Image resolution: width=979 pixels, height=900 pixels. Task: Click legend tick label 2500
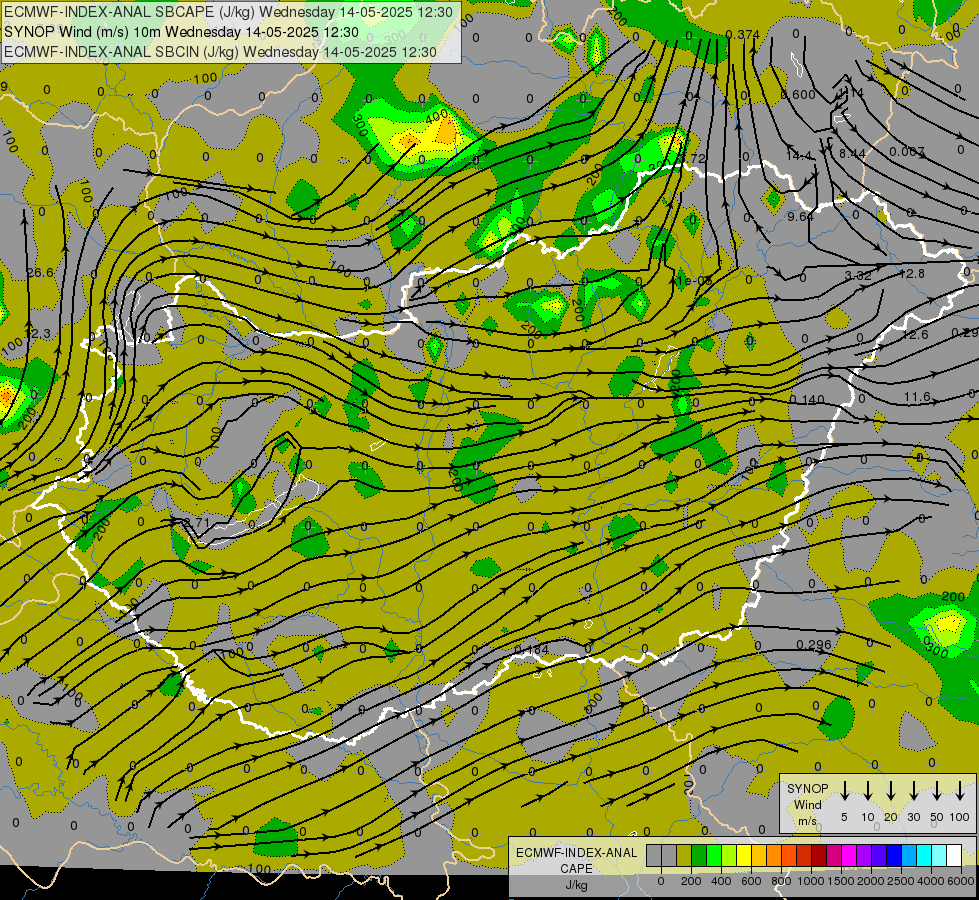pyautogui.click(x=901, y=881)
